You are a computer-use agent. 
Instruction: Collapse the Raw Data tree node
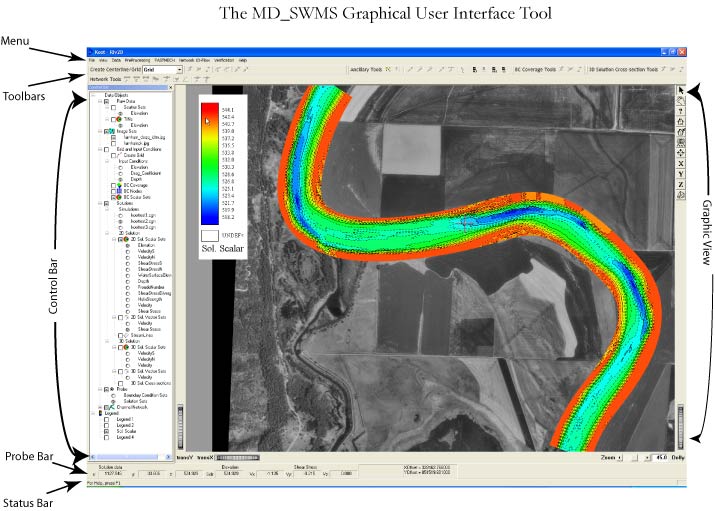point(98,101)
